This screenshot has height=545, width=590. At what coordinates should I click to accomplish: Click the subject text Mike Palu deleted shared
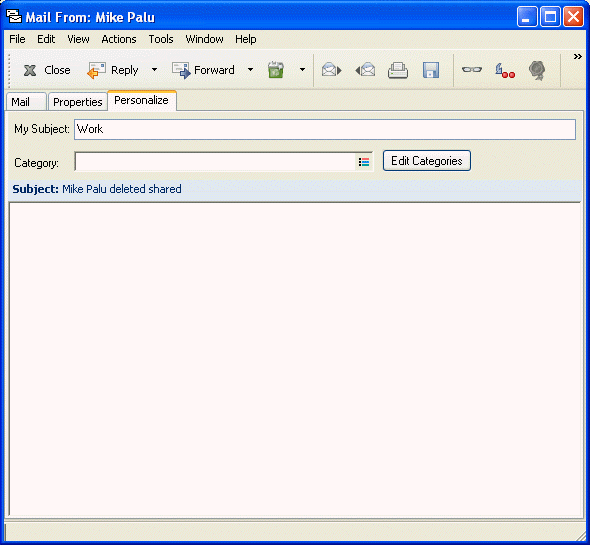pyautogui.click(x=122, y=189)
